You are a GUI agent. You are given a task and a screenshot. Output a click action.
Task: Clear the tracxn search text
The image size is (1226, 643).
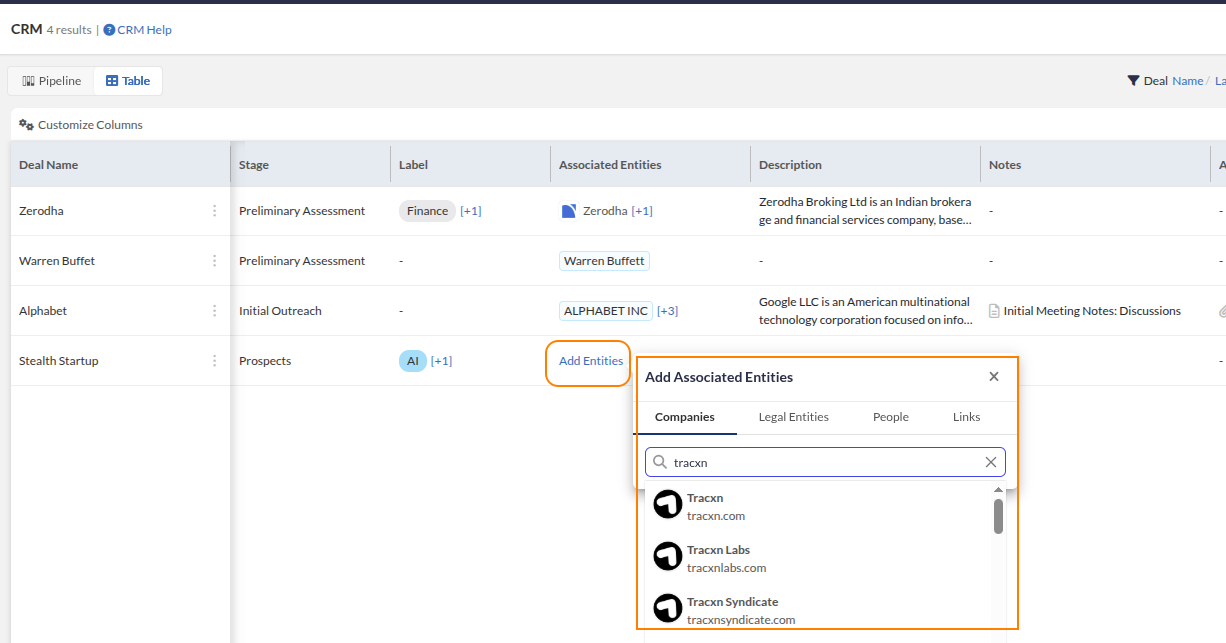click(991, 462)
